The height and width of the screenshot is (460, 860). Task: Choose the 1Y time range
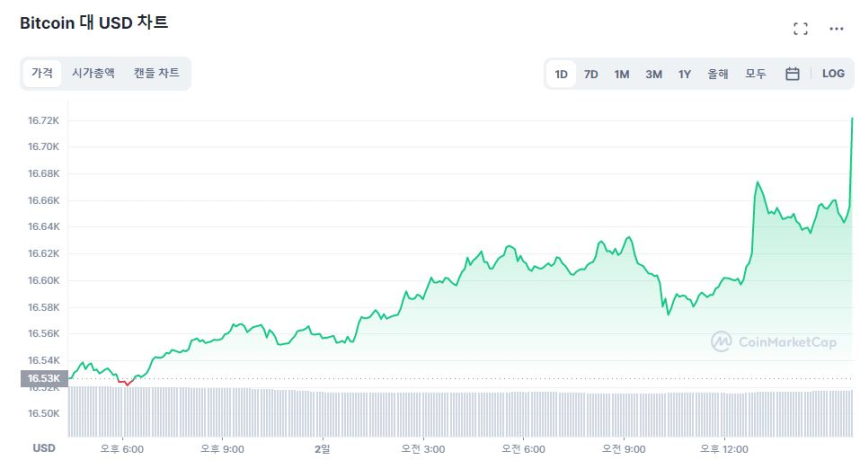pyautogui.click(x=685, y=74)
